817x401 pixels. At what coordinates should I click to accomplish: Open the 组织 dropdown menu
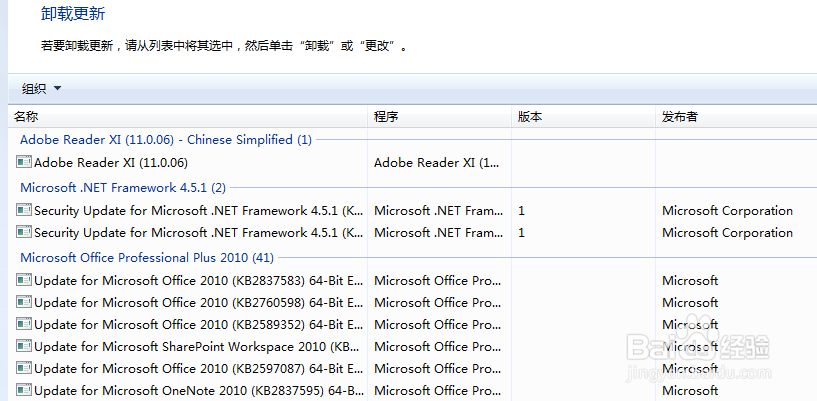pos(41,88)
